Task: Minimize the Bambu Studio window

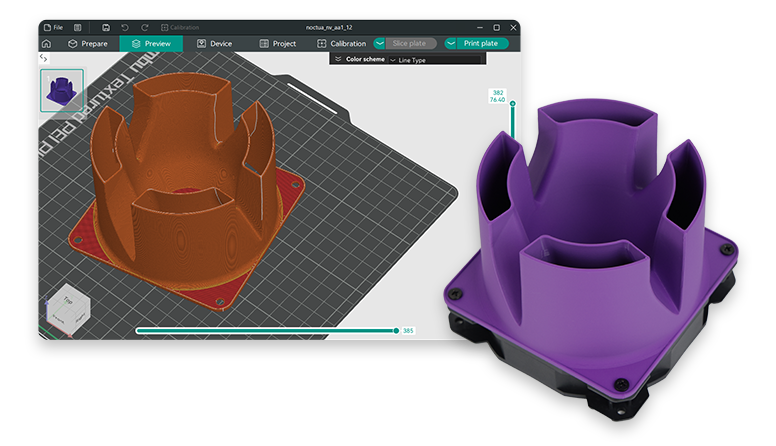Action: [x=480, y=28]
